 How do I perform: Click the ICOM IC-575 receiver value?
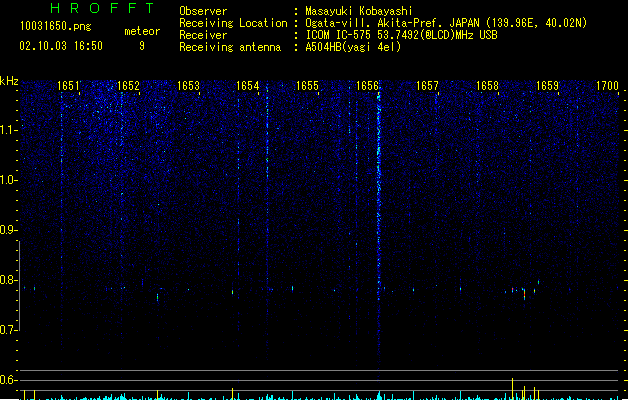401,35
